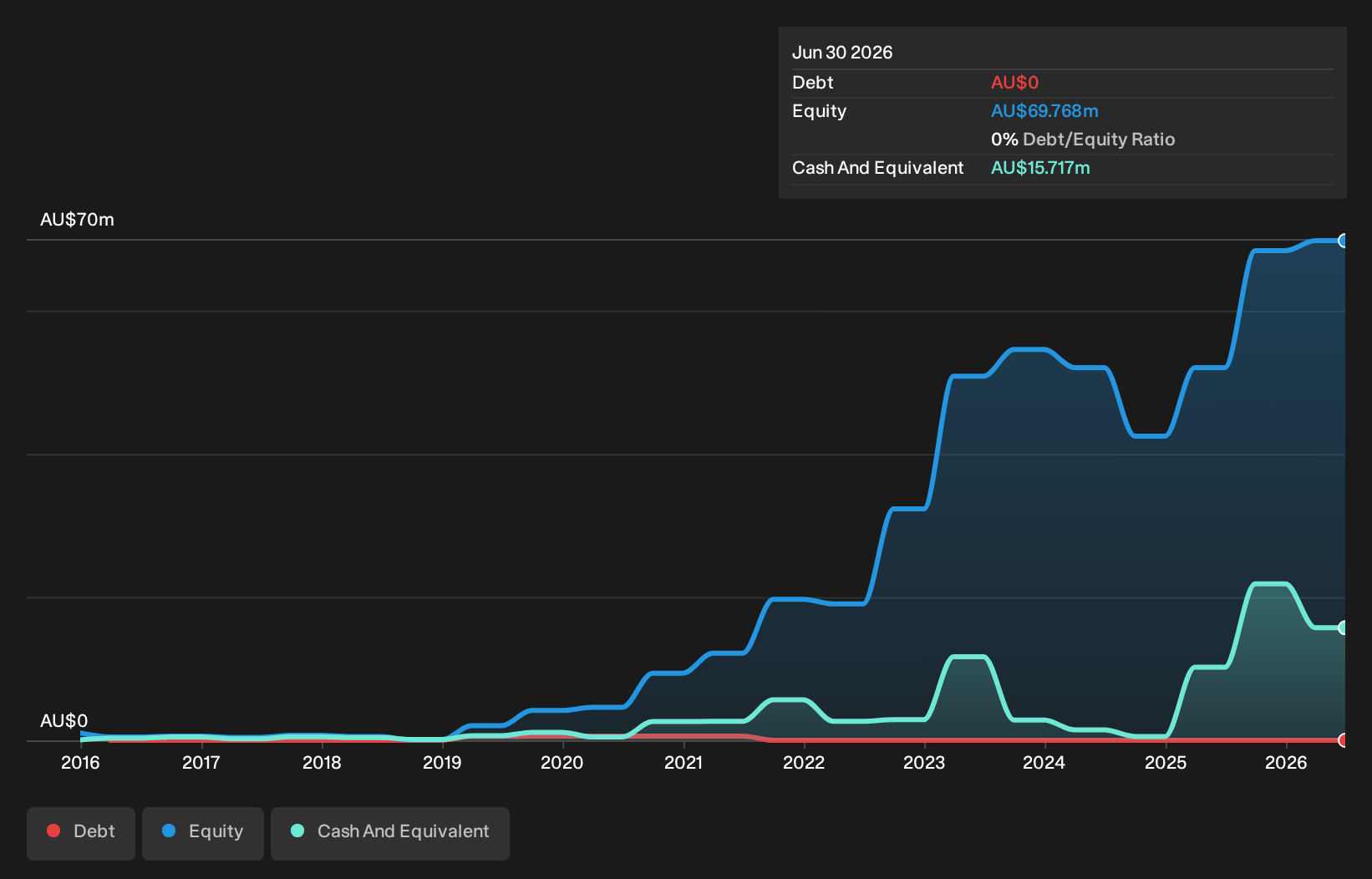Click the Jun 30 2026 tooltip date
This screenshot has width=1372, height=879.
point(842,53)
